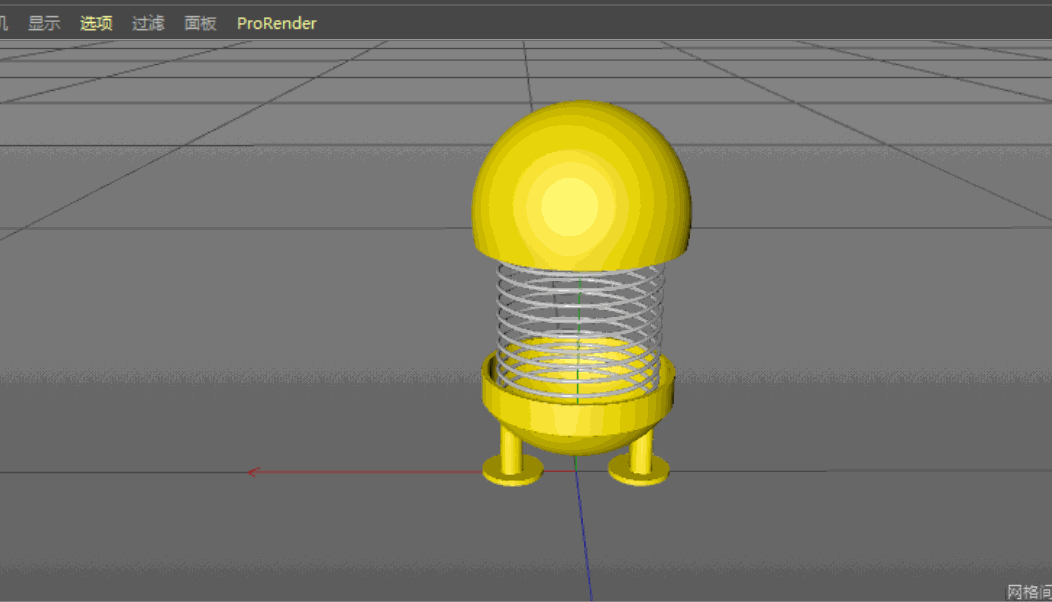Click empty gray grid floor to deselect
Image resolution: width=1052 pixels, height=602 pixels.
[x=250, y=300]
